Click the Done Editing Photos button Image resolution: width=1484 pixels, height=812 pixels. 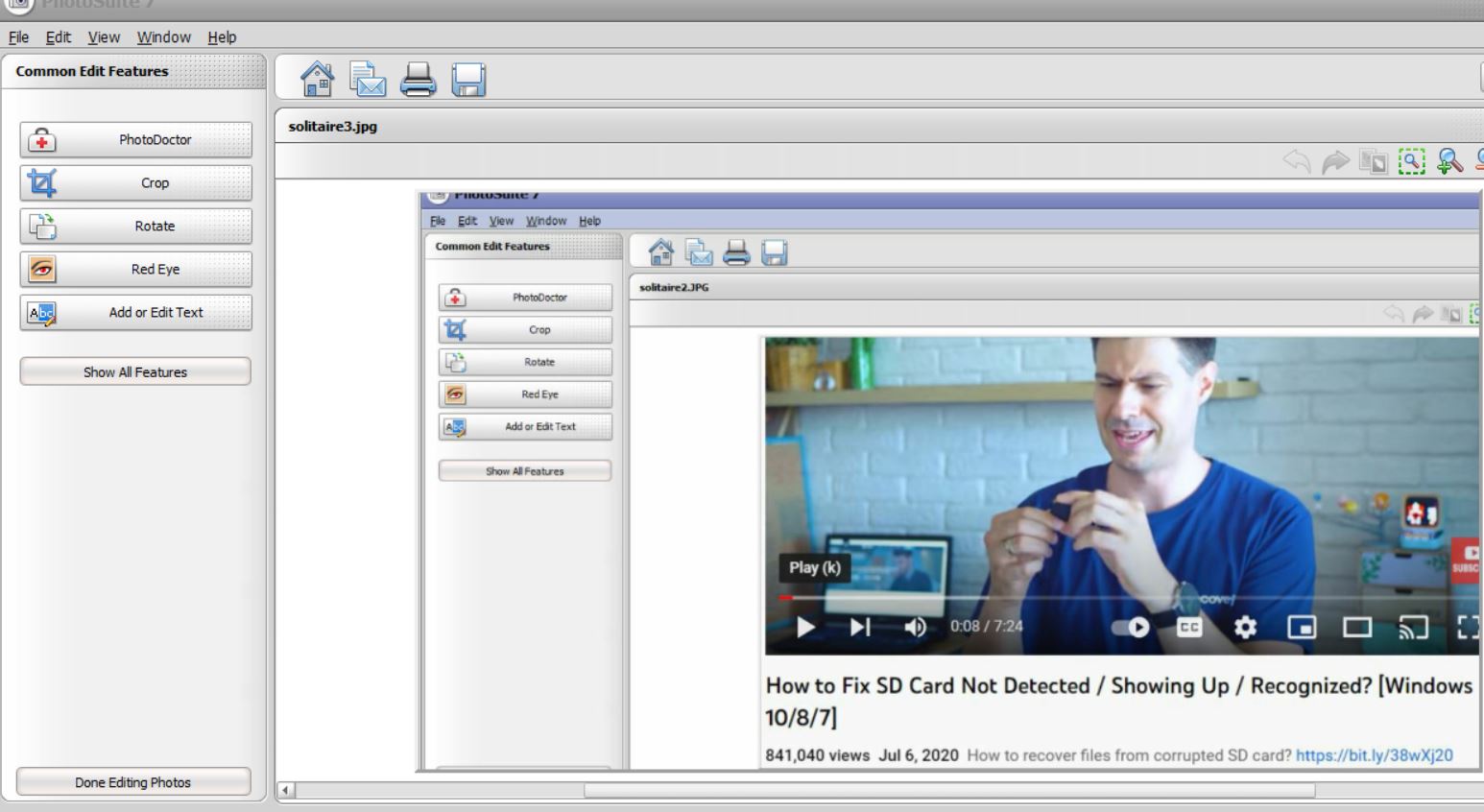point(133,782)
